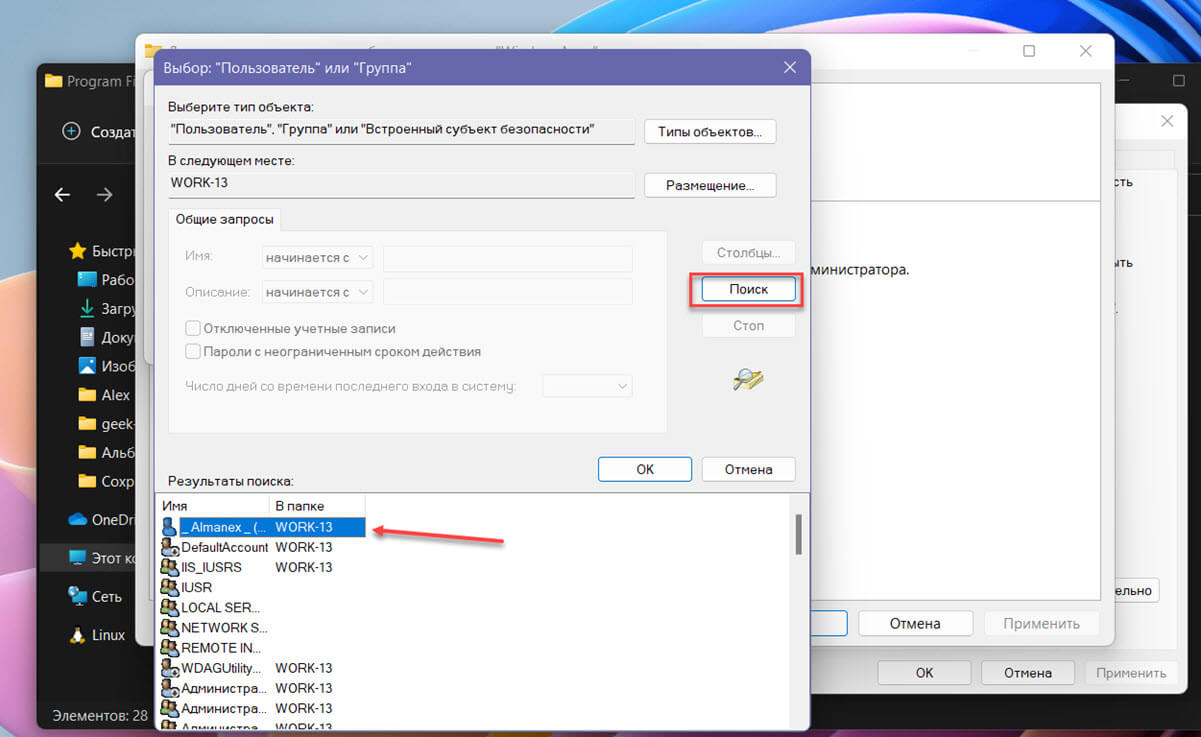Click the Downloads arrow icon in Explorer sidebar
Image resolution: width=1201 pixels, height=737 pixels.
[86, 308]
